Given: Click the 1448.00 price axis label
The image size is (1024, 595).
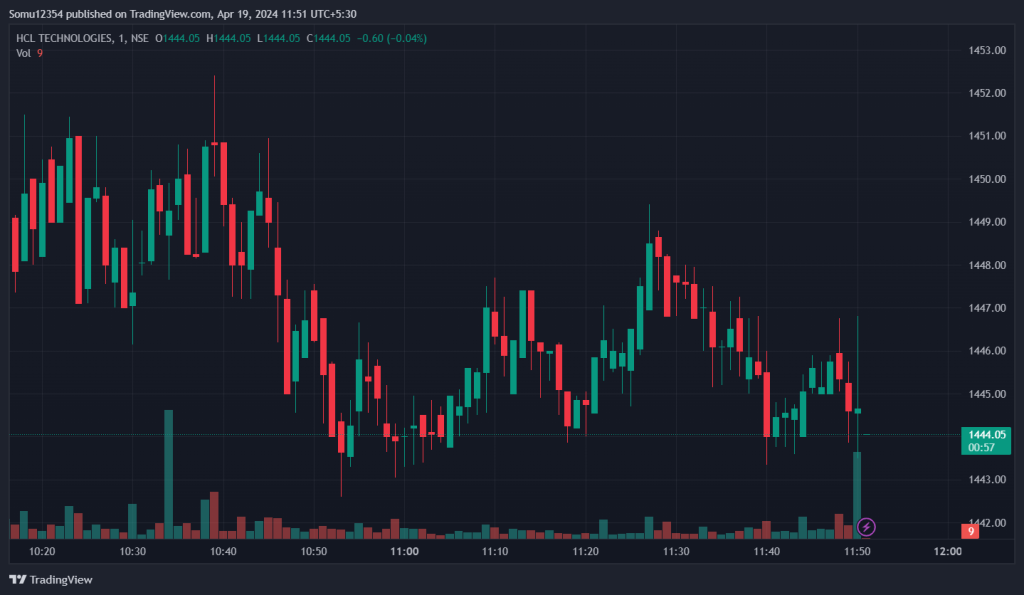Looking at the screenshot, I should (987, 265).
